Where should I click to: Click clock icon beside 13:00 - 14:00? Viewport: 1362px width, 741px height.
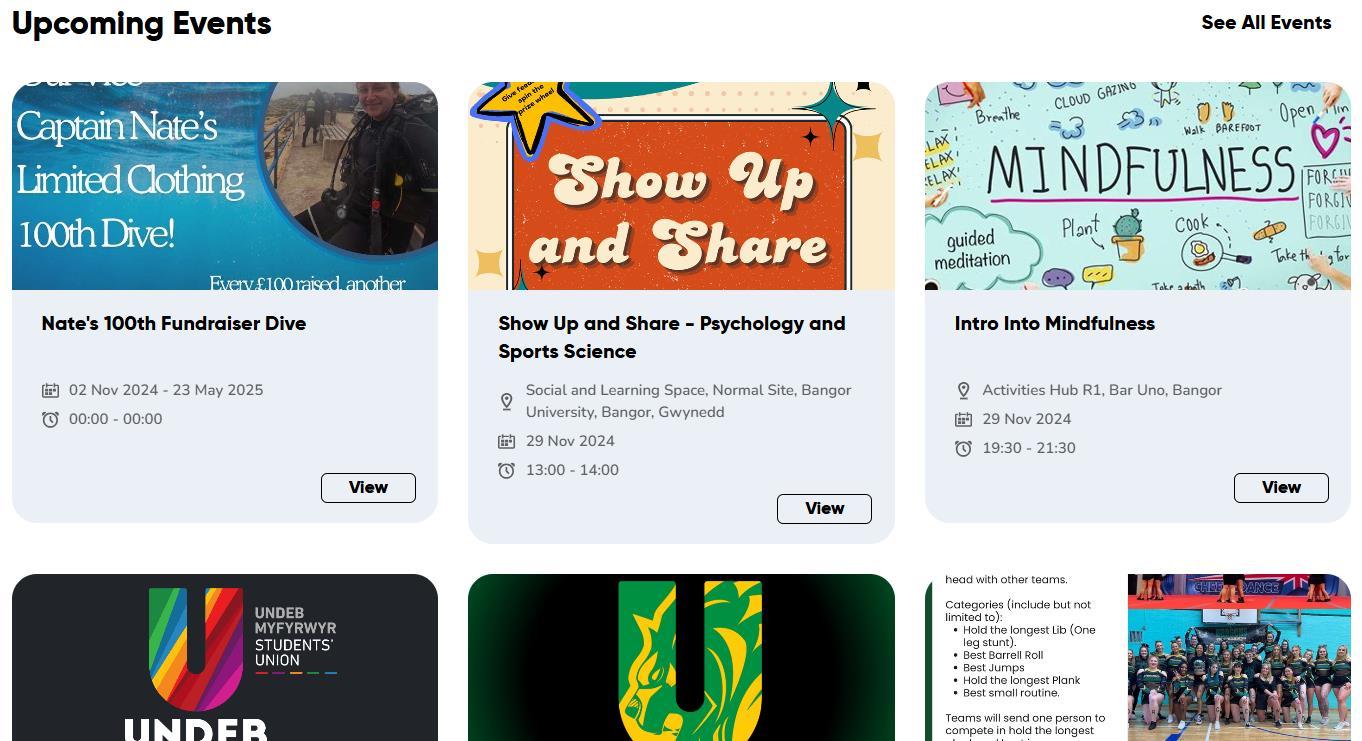(507, 470)
